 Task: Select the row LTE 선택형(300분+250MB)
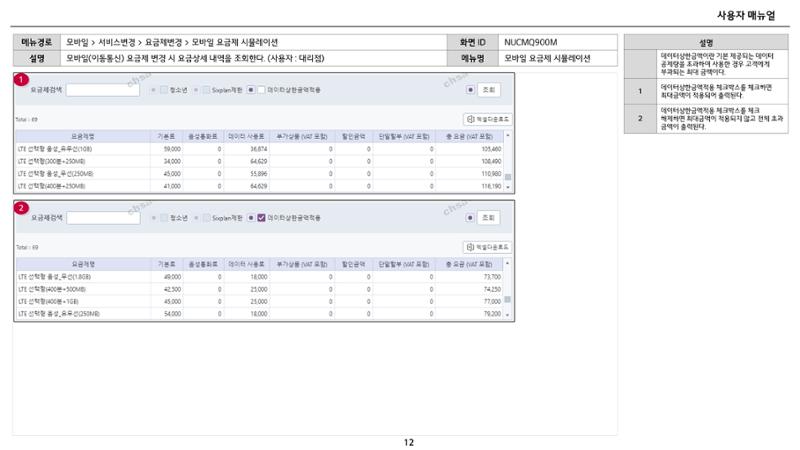[x=259, y=161]
